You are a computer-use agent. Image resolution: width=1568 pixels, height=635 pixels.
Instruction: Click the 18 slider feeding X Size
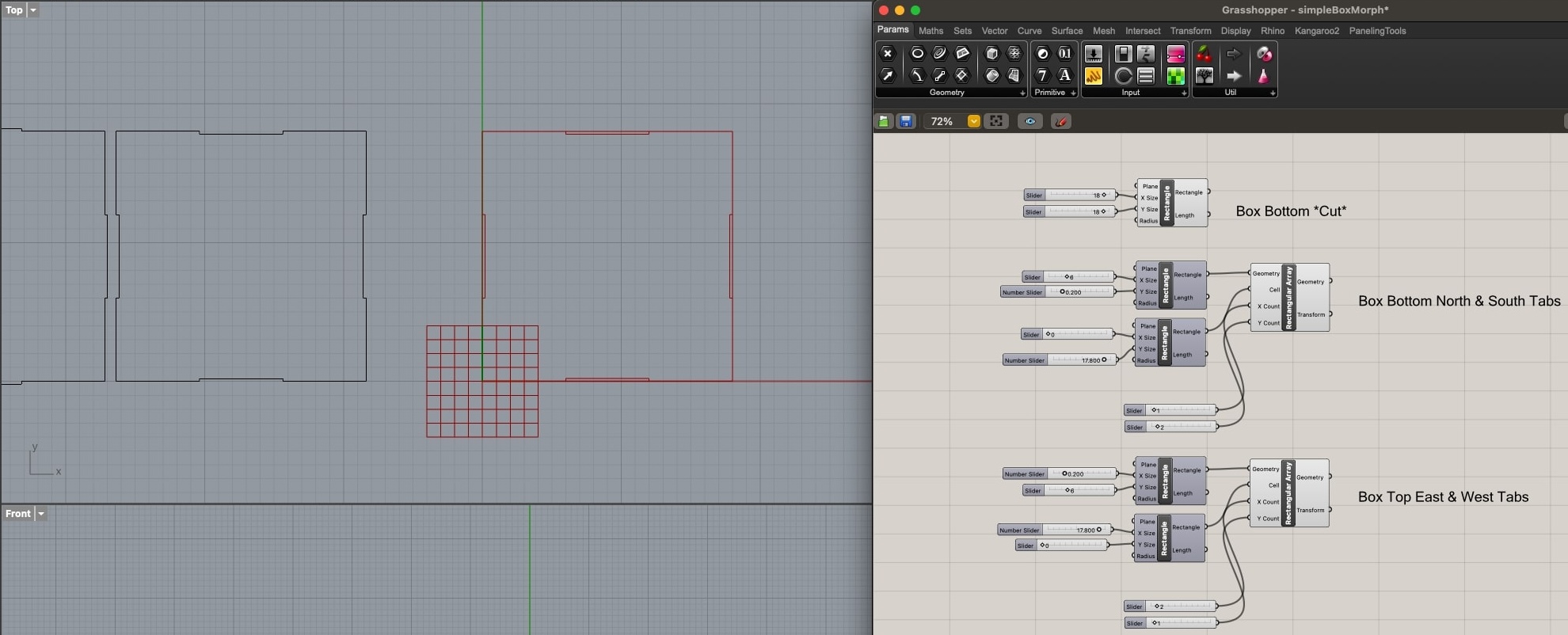tap(1070, 195)
